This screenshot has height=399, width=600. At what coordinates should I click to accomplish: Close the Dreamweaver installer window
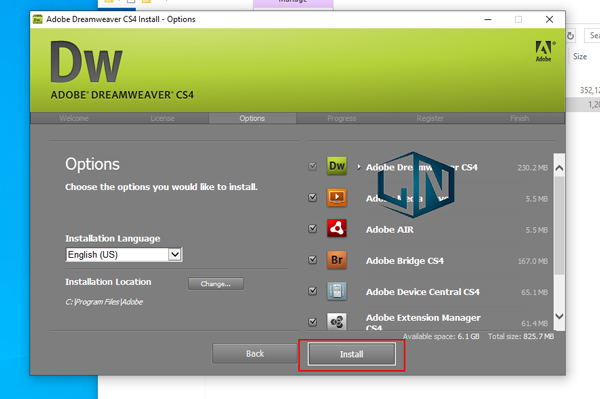click(549, 19)
